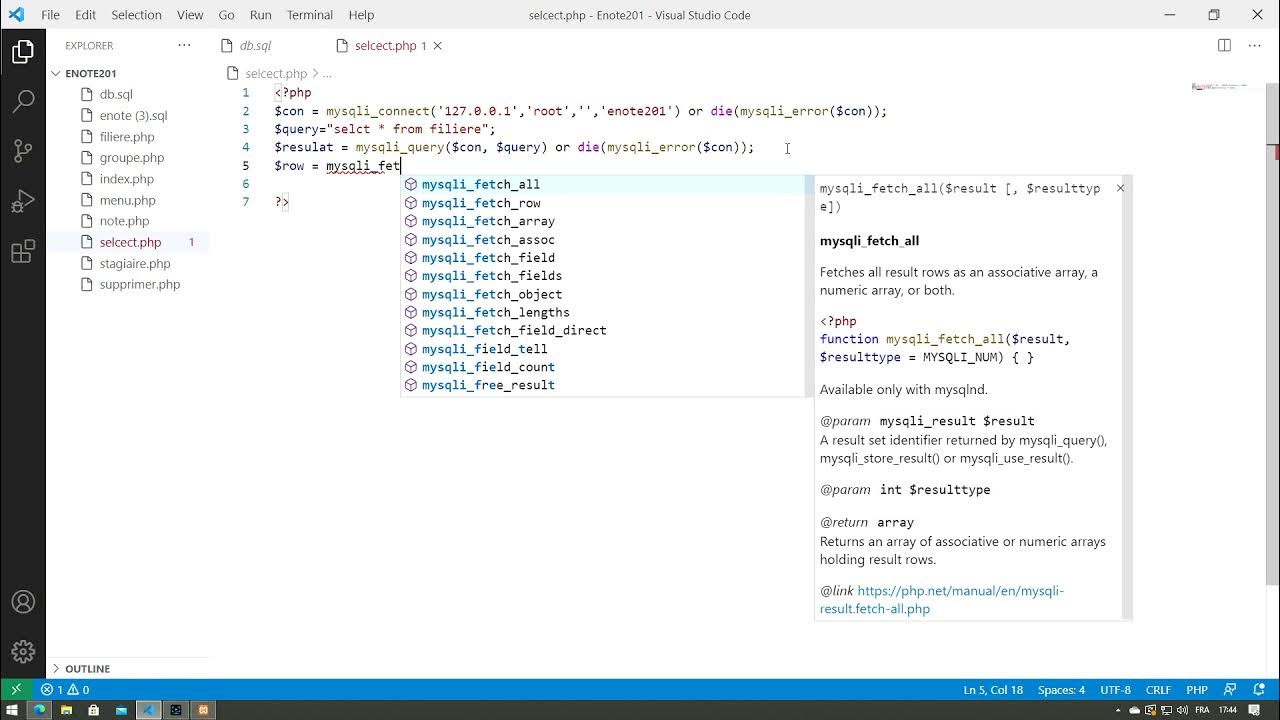The width and height of the screenshot is (1280, 720).
Task: Open the File menu
Action: tap(50, 15)
